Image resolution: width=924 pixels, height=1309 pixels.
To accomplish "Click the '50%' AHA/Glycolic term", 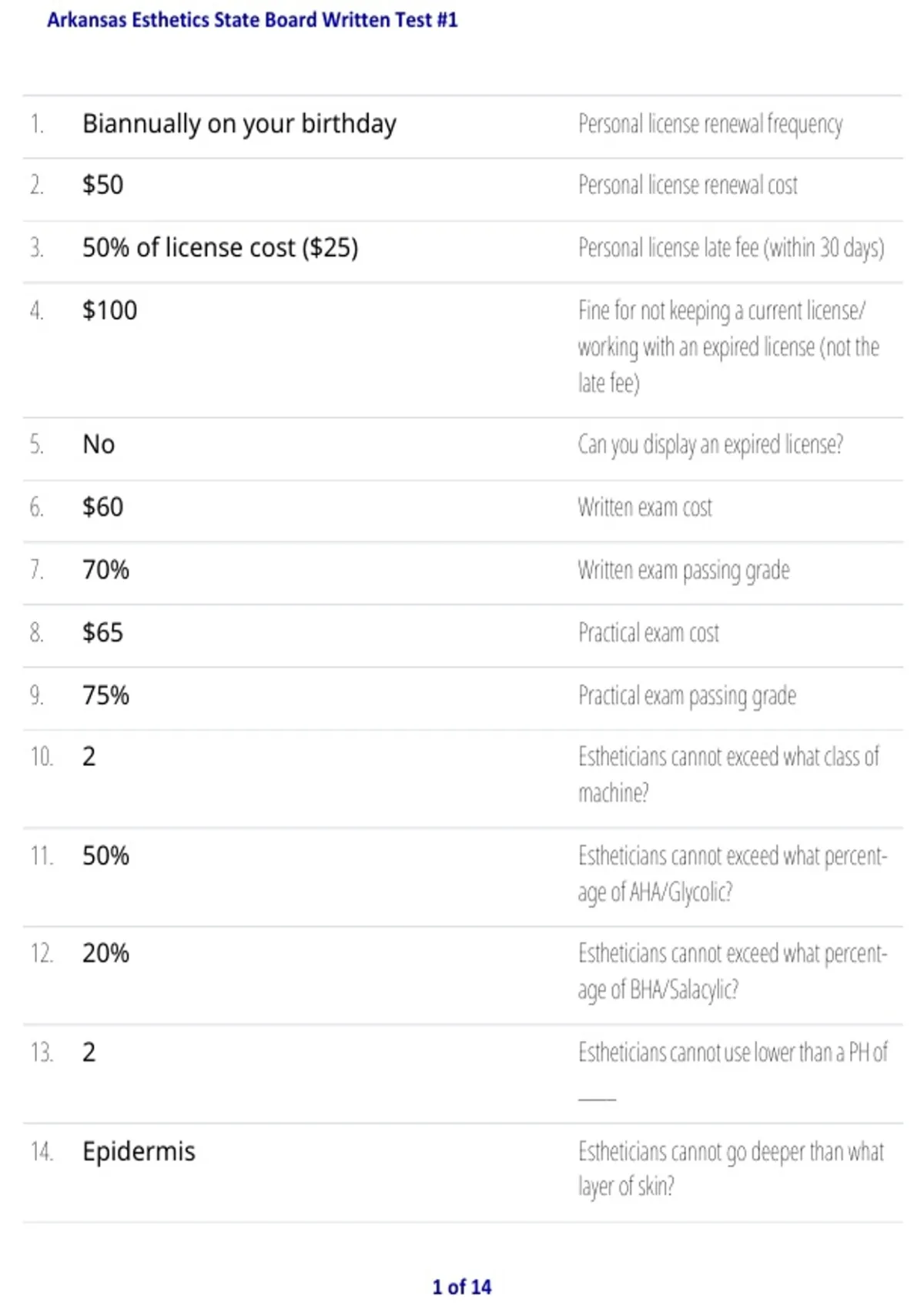I will coord(105,855).
